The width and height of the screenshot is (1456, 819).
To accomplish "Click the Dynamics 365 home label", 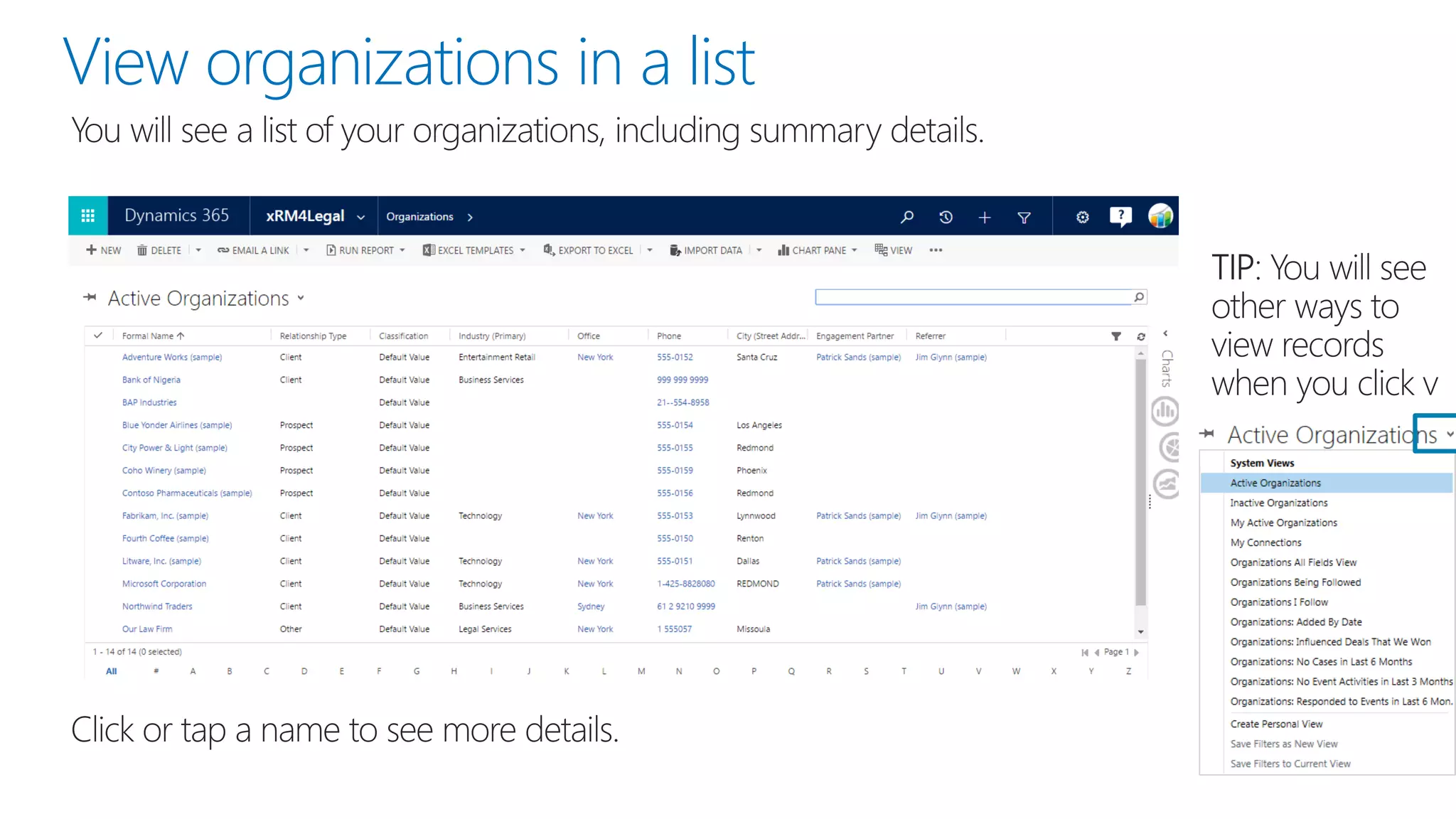I will pos(177,215).
